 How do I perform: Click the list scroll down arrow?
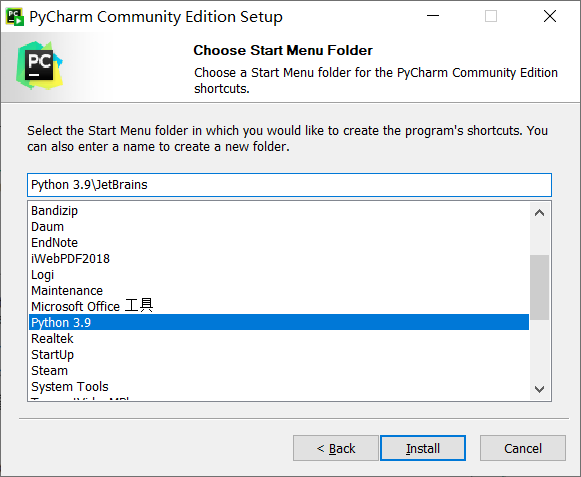(x=540, y=389)
